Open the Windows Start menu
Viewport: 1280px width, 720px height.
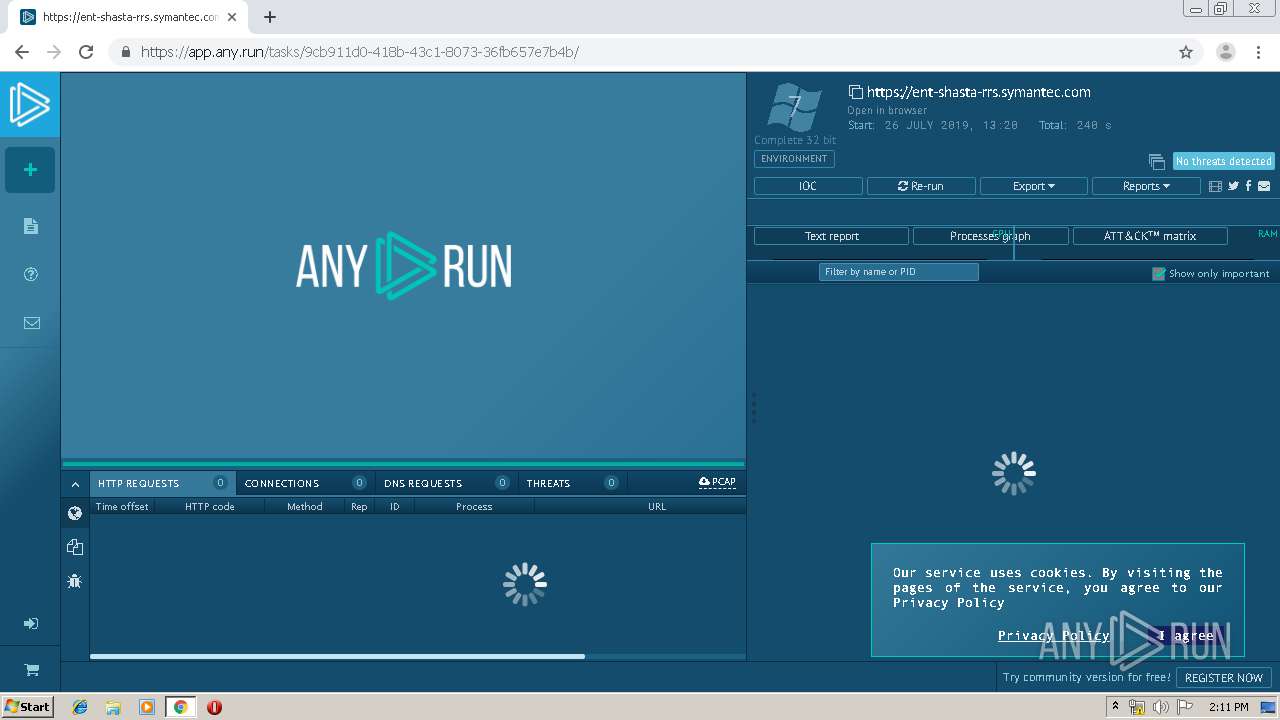[x=28, y=707]
